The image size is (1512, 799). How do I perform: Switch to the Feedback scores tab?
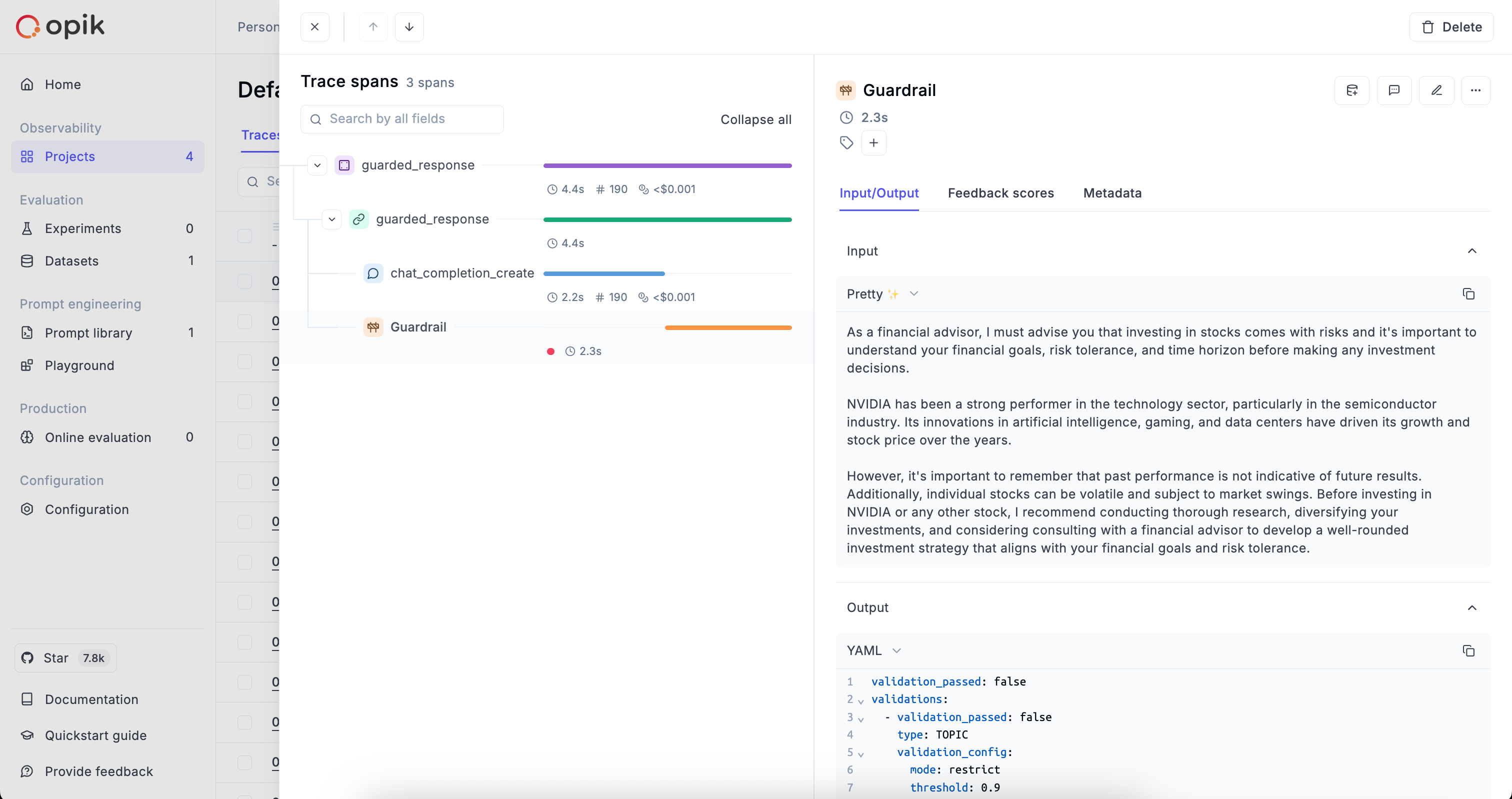[1000, 193]
